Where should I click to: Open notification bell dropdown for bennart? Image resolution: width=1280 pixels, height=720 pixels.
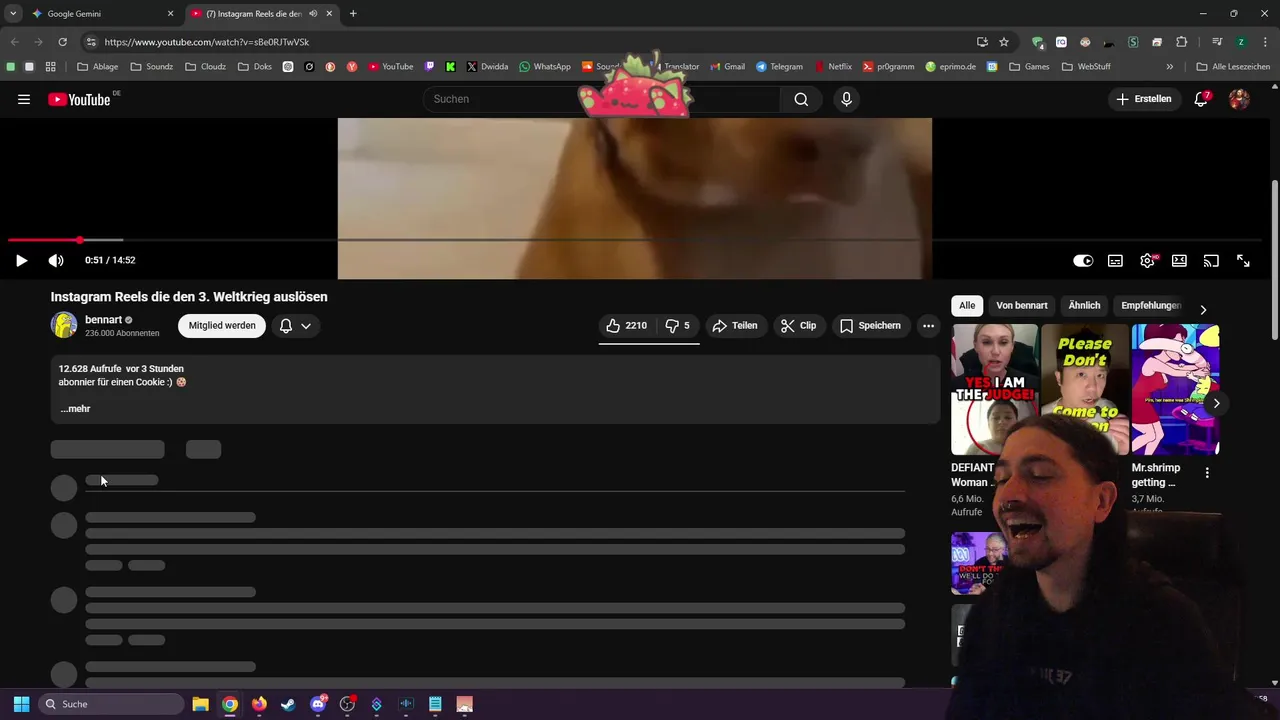click(295, 325)
